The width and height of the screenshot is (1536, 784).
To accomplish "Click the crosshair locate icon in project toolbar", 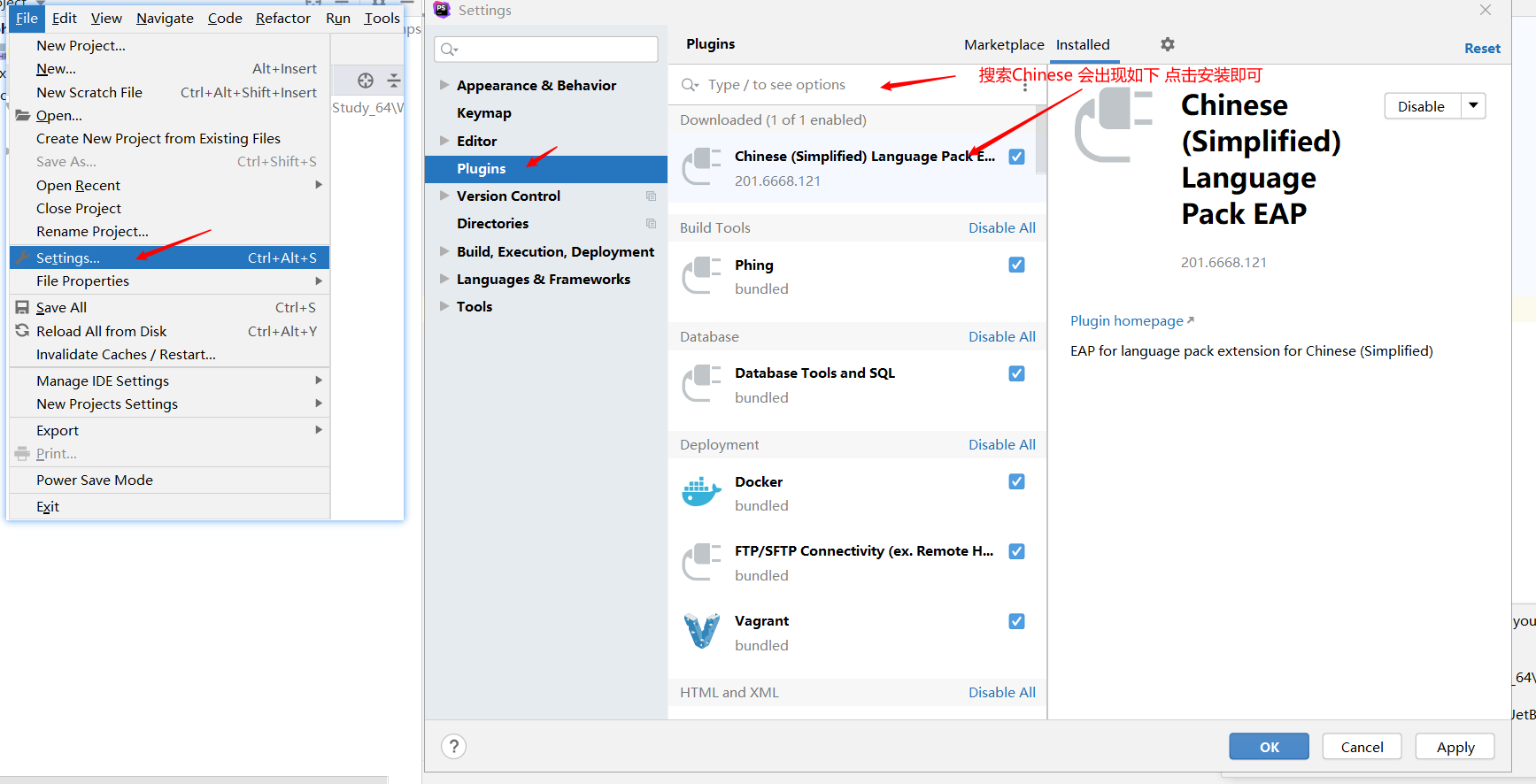I will pos(366,81).
